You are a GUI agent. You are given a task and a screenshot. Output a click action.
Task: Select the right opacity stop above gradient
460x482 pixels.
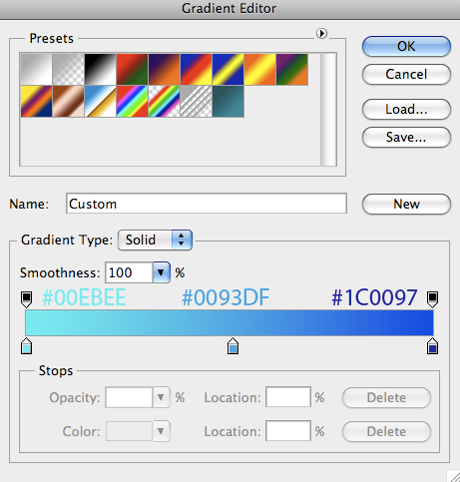(x=433, y=299)
